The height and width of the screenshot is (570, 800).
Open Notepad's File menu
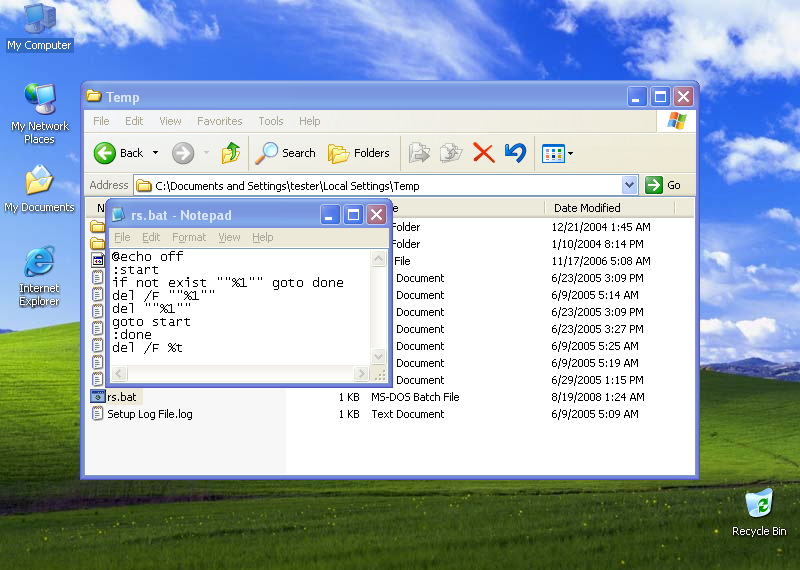pyautogui.click(x=122, y=237)
